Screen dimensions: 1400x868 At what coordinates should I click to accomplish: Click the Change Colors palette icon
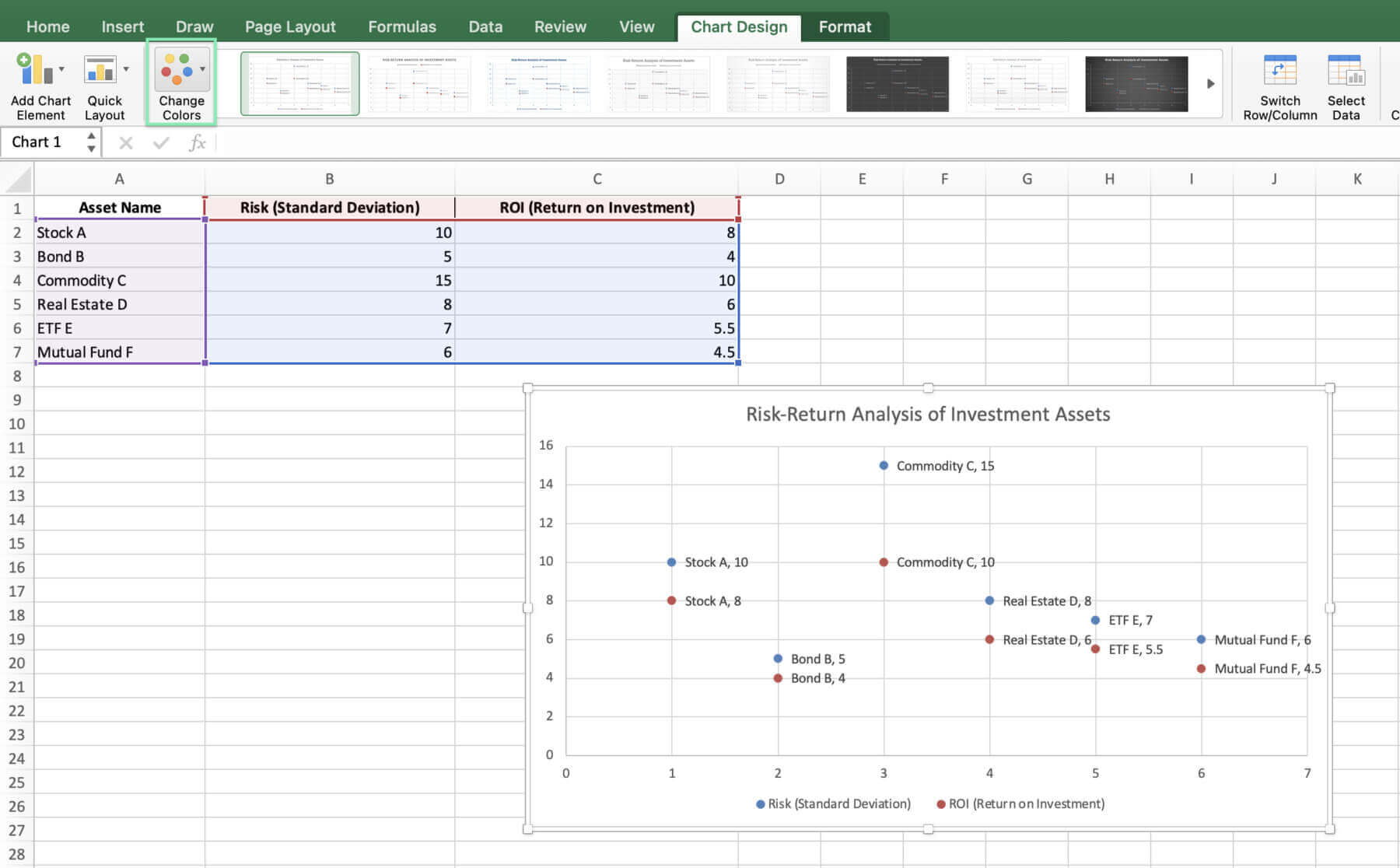[177, 69]
